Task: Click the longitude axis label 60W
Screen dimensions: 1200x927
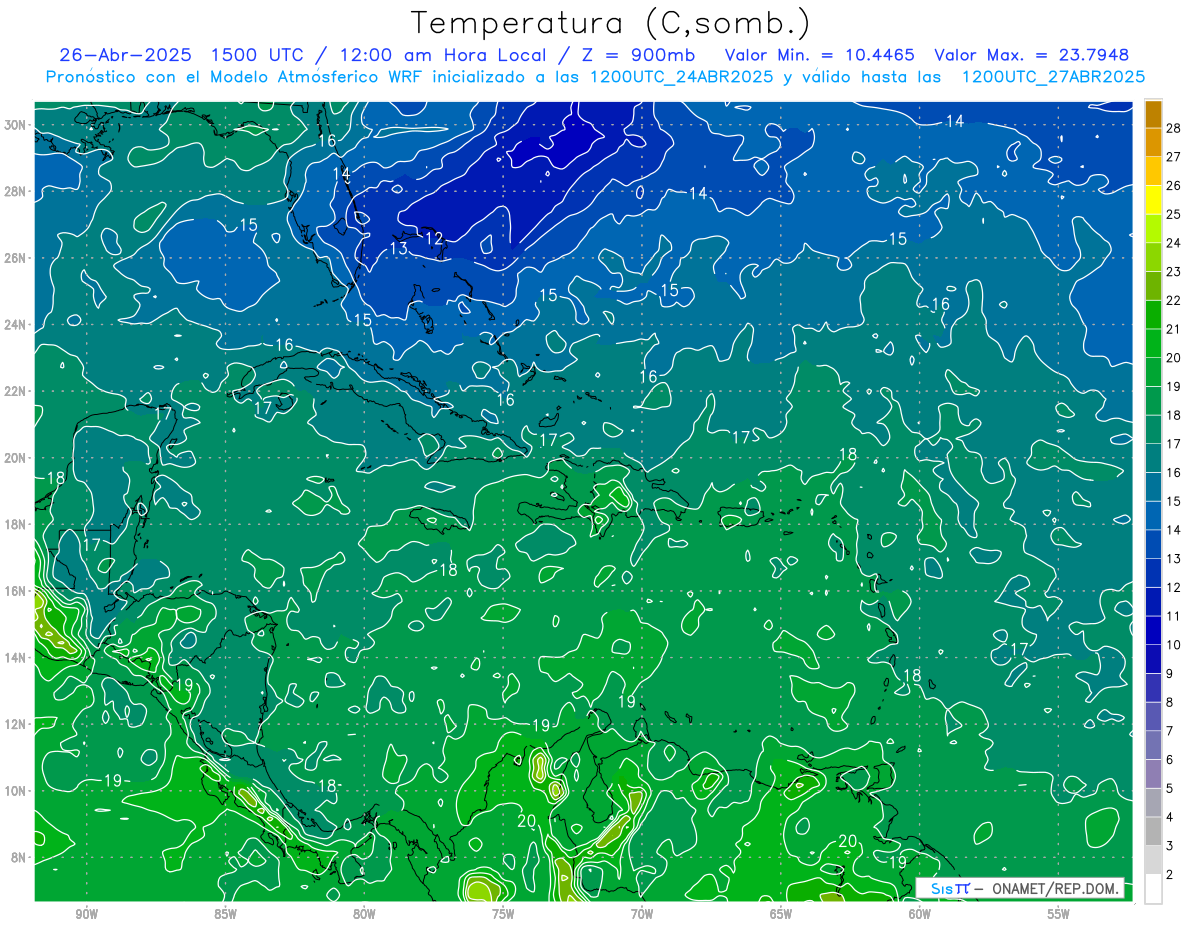Action: [920, 914]
